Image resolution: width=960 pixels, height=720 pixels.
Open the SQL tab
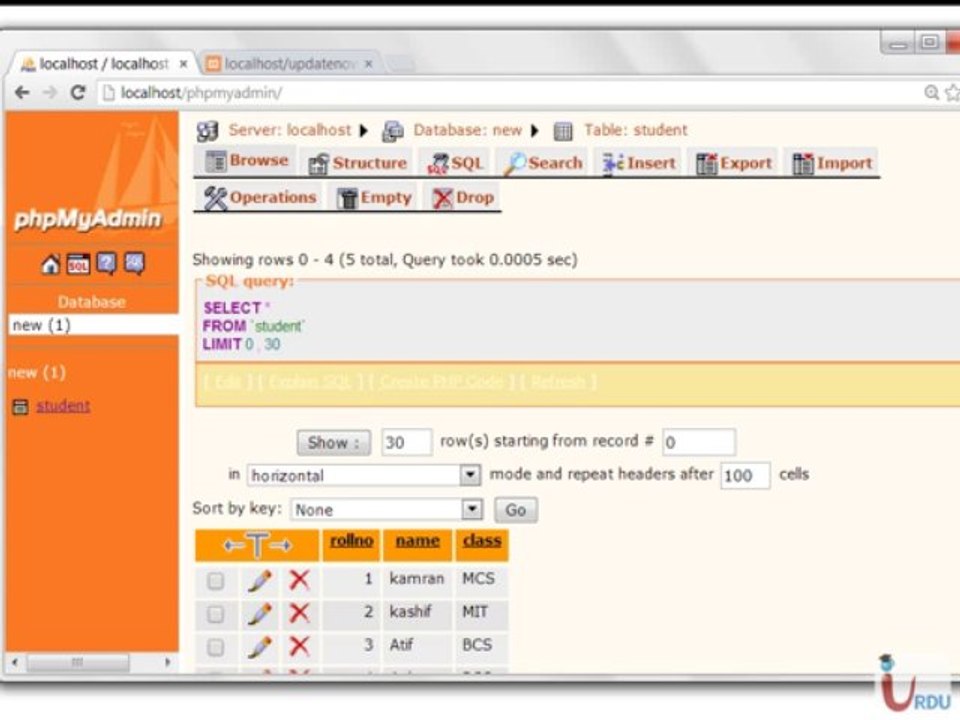[x=456, y=163]
